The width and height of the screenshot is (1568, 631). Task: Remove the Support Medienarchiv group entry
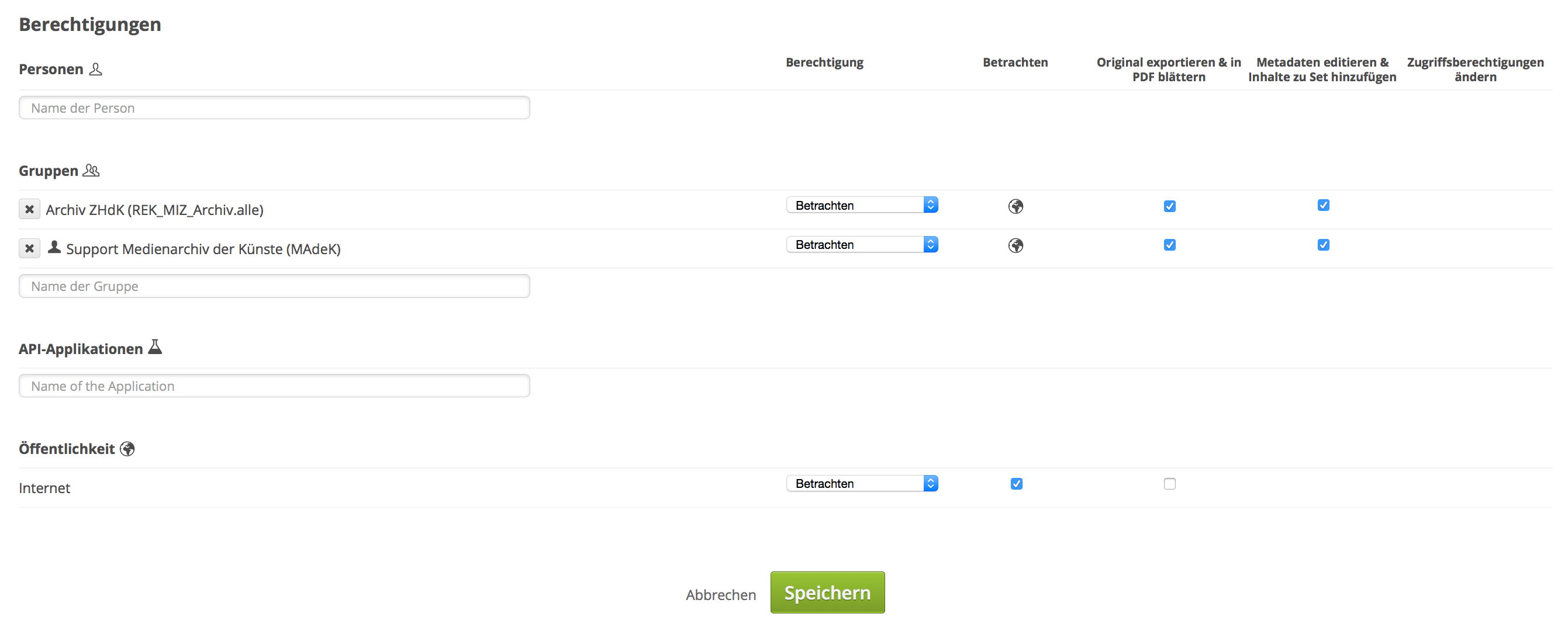click(x=29, y=248)
